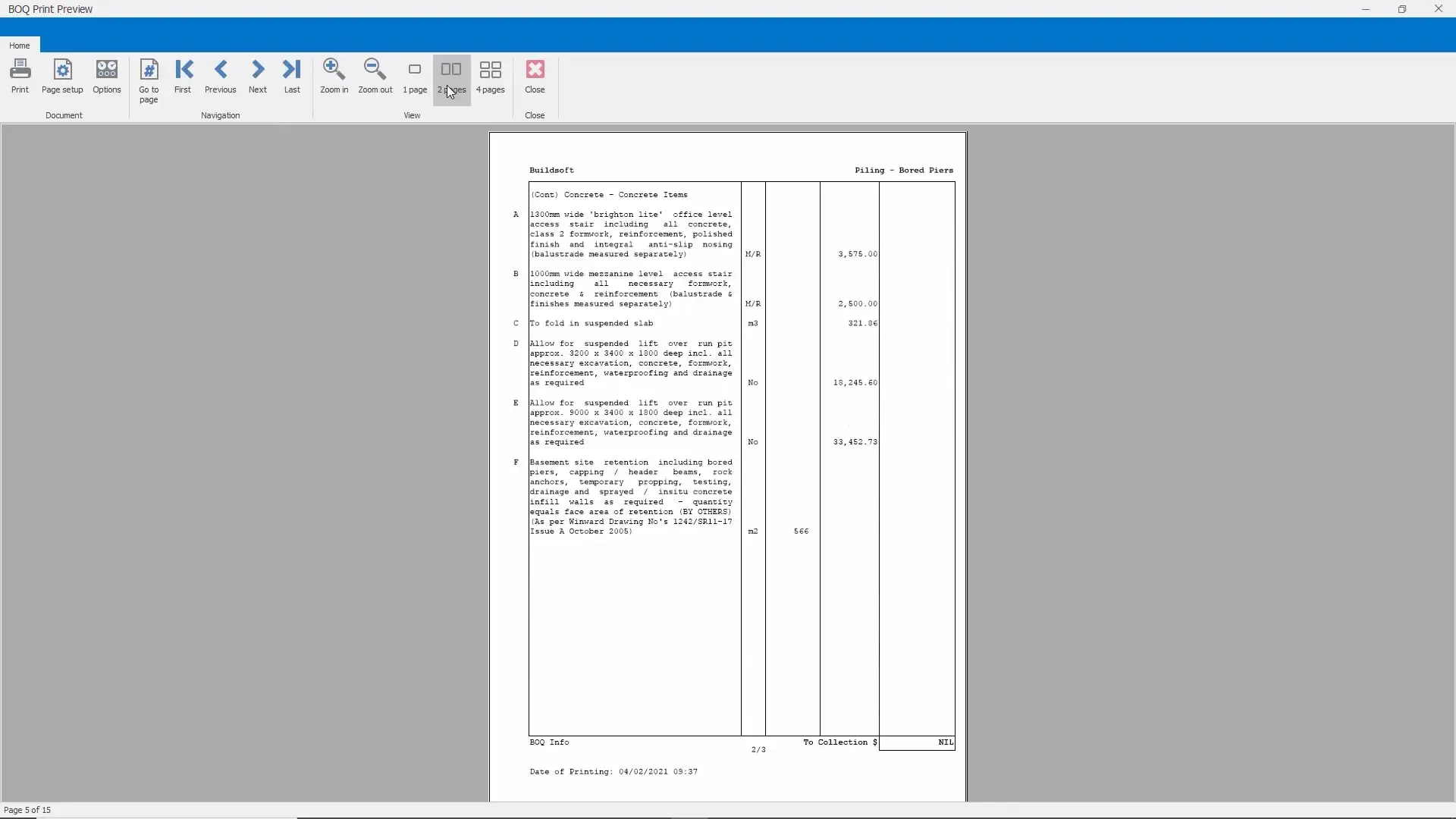The width and height of the screenshot is (1456, 819).
Task: Click the Page 5 of 15 status text
Action: coord(27,810)
